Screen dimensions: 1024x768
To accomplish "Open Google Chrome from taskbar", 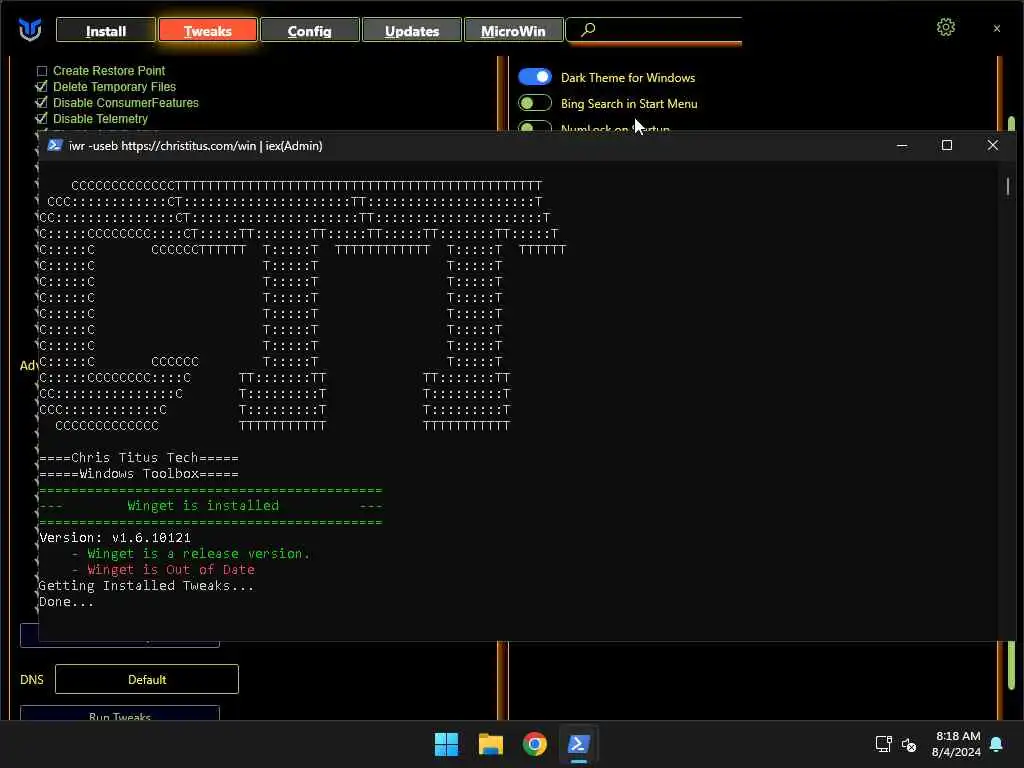I will (534, 744).
